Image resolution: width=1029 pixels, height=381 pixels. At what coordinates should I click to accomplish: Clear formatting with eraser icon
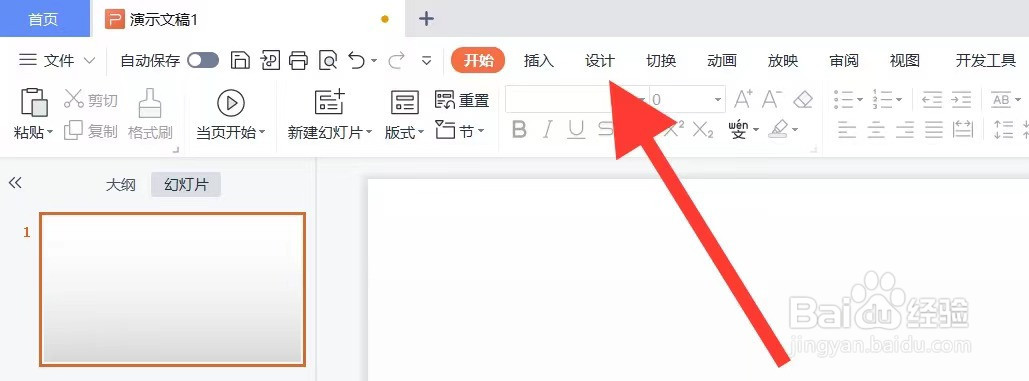point(803,100)
